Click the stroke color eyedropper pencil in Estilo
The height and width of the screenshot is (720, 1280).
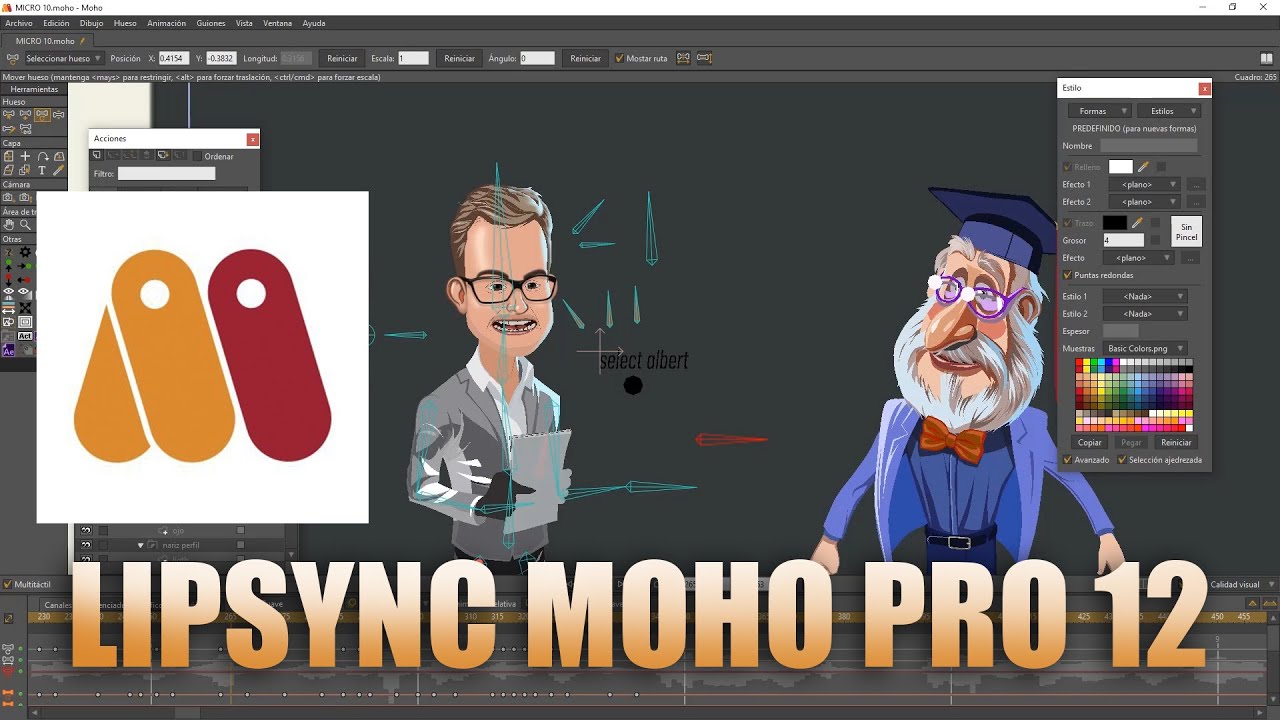pyautogui.click(x=1137, y=222)
